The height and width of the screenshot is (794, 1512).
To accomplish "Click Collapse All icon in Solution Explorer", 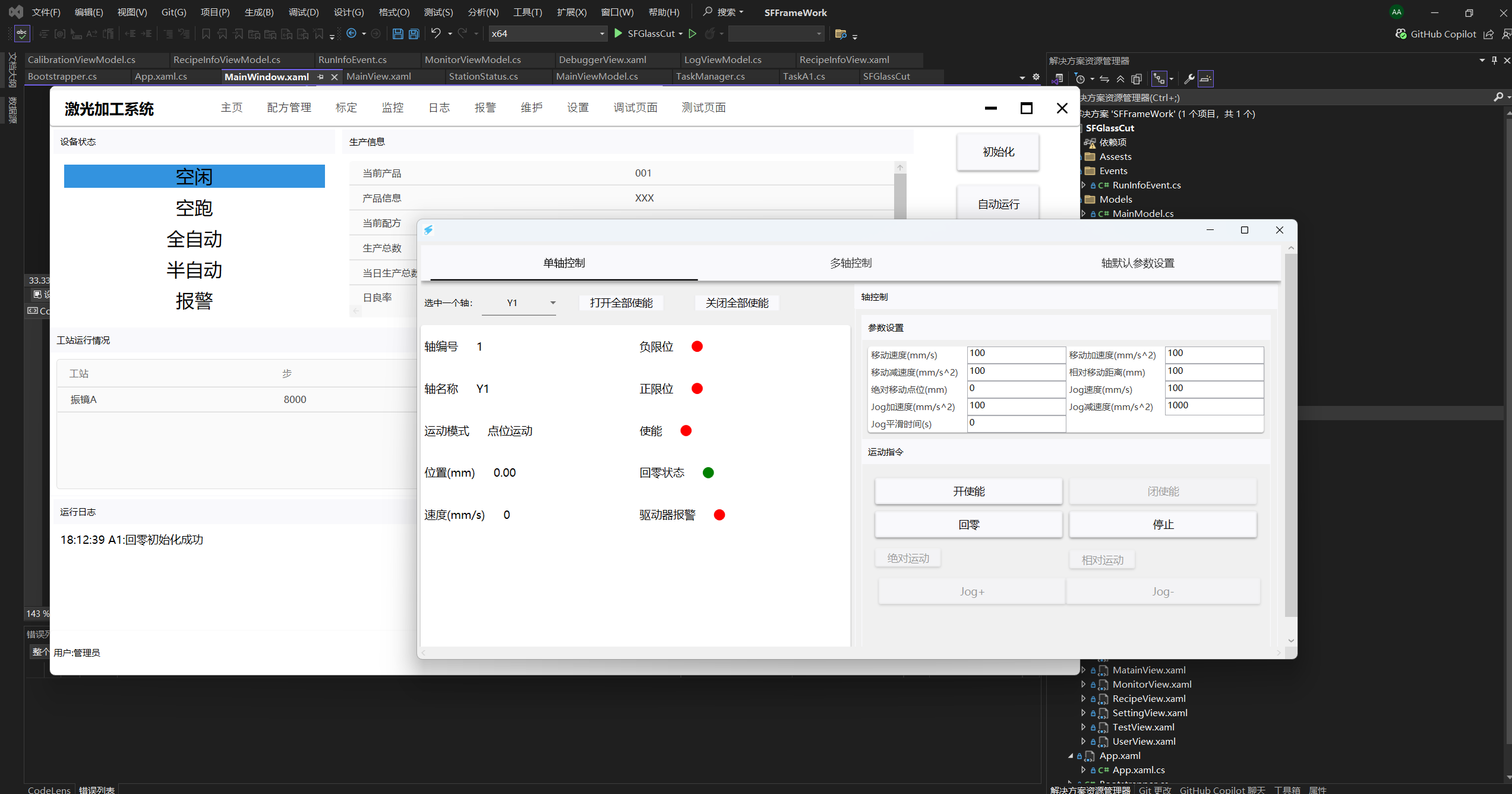I will (x=1120, y=78).
